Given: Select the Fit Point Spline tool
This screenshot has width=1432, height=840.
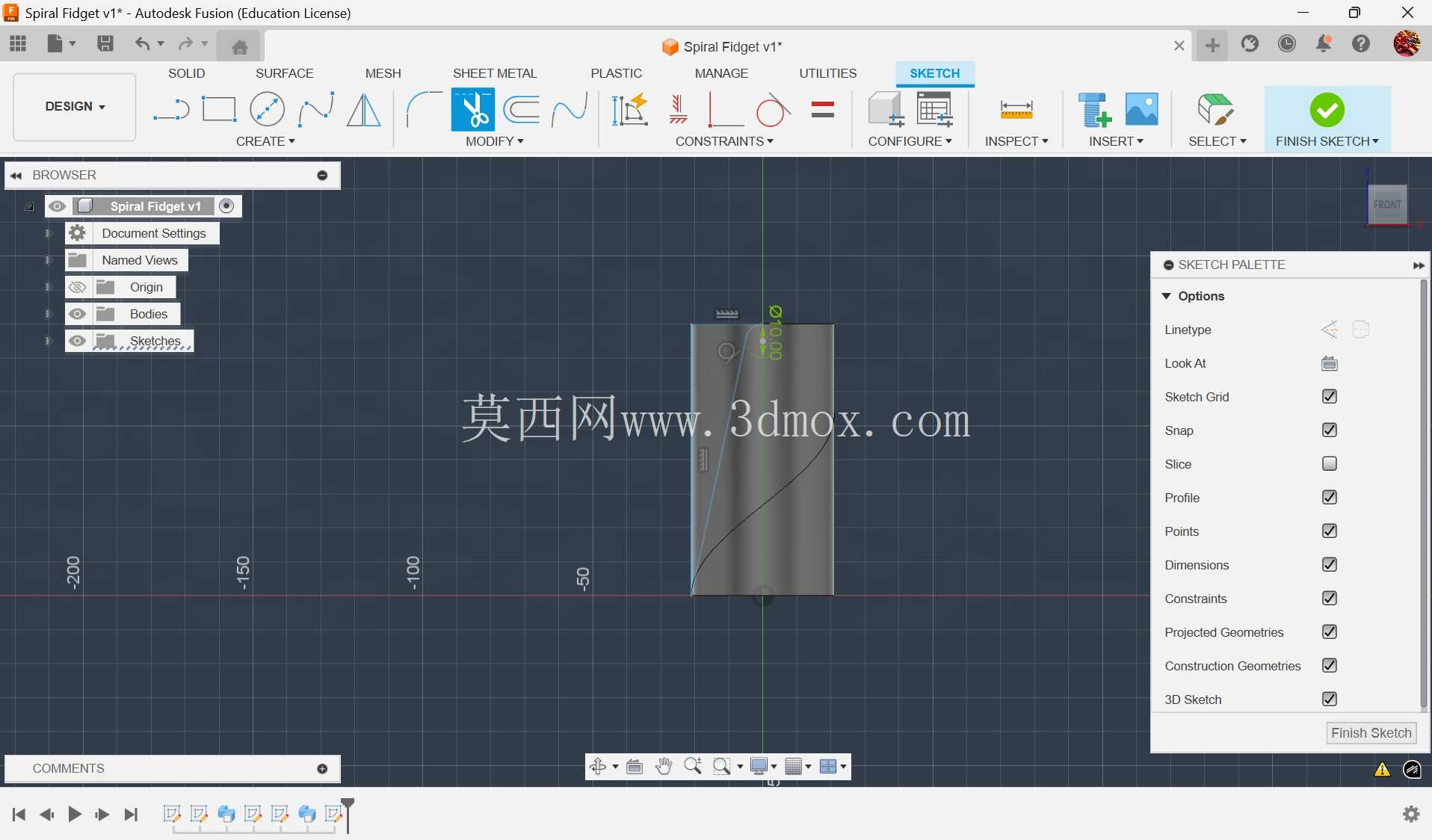Looking at the screenshot, I should point(315,110).
